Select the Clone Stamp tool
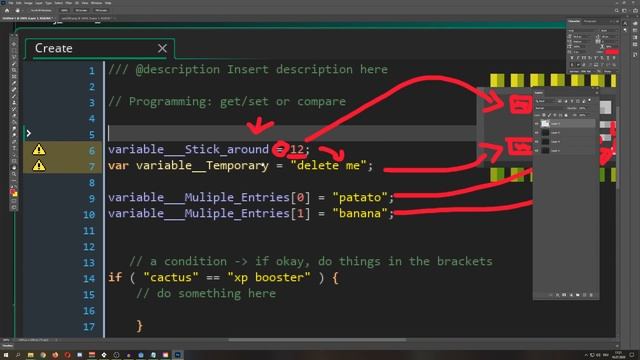The width and height of the screenshot is (640, 360). tap(14, 103)
